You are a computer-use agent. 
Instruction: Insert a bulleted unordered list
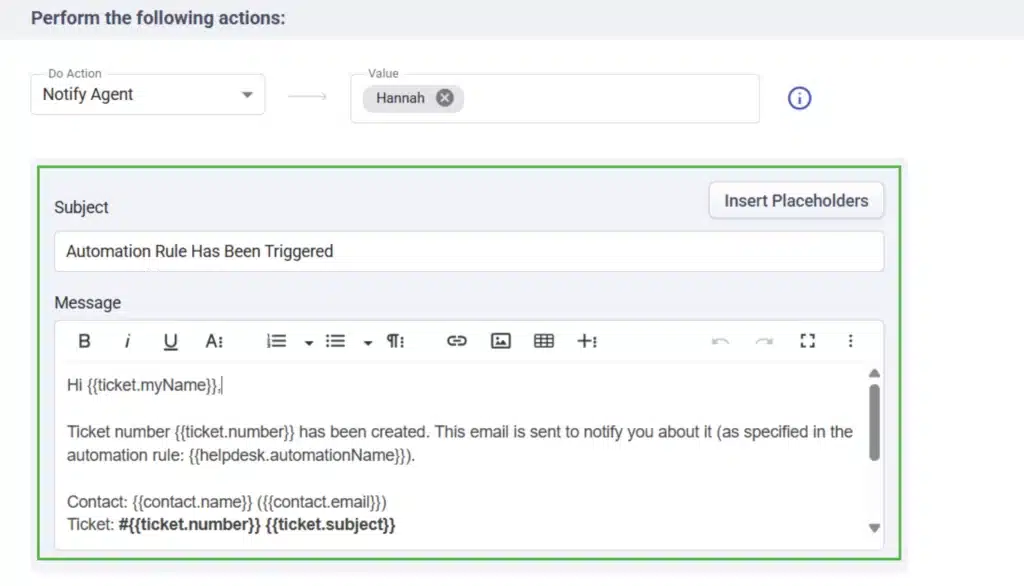coord(336,341)
